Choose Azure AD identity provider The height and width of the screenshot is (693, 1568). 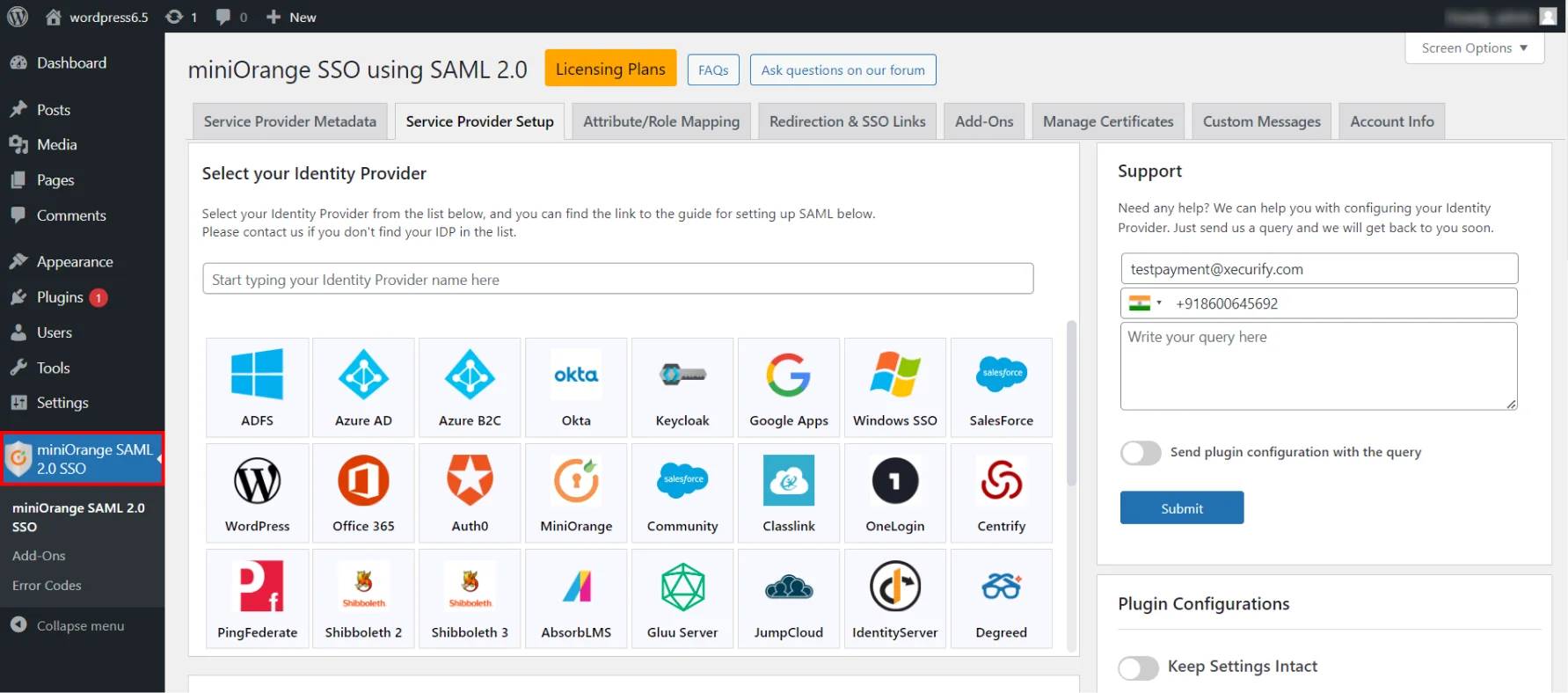click(364, 387)
